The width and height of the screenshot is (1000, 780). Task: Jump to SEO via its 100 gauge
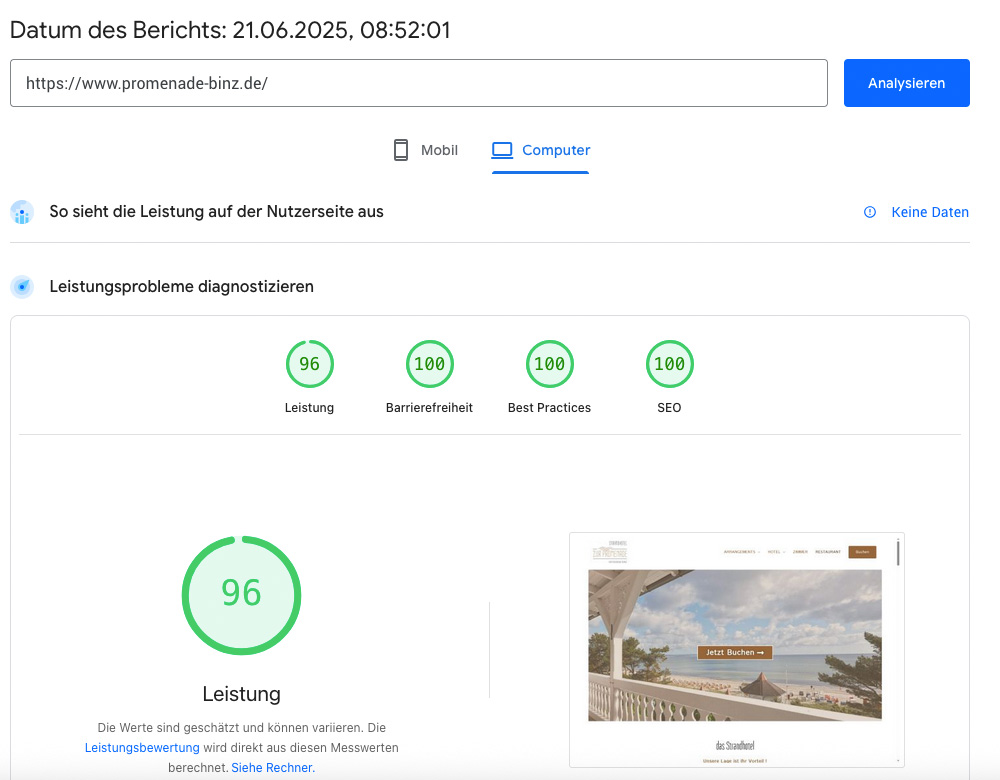tap(669, 364)
